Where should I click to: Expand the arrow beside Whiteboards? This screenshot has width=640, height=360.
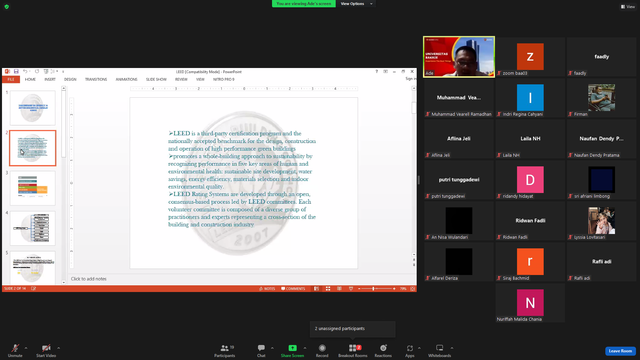click(x=452, y=348)
